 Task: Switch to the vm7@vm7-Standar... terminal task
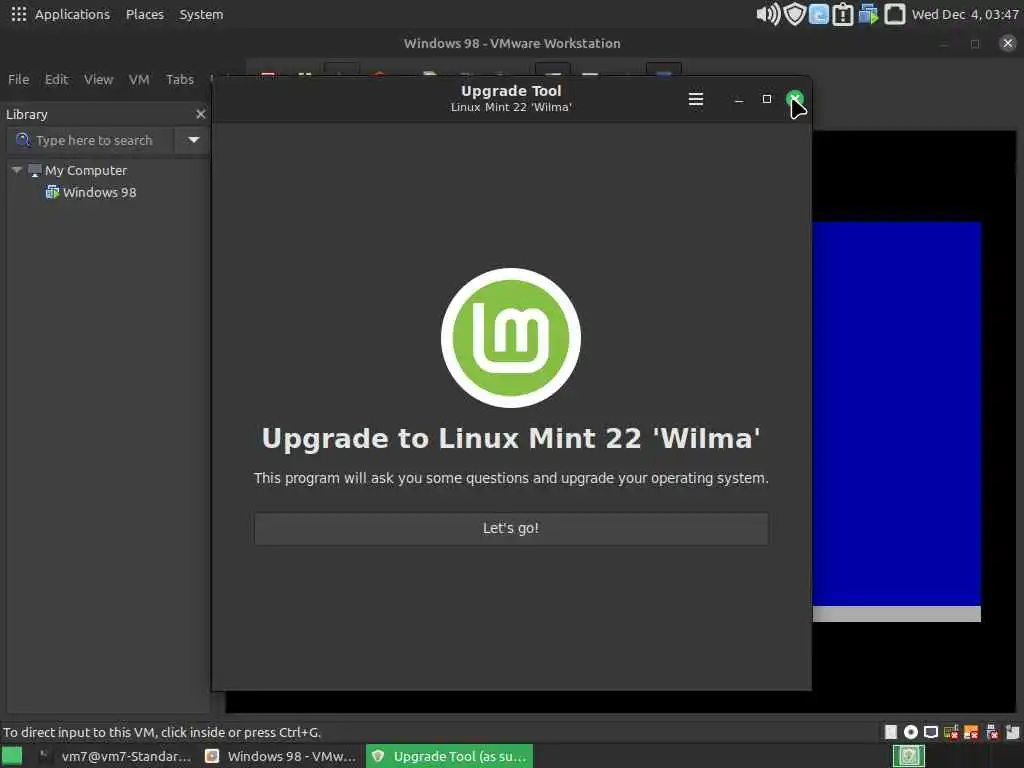tap(115, 756)
